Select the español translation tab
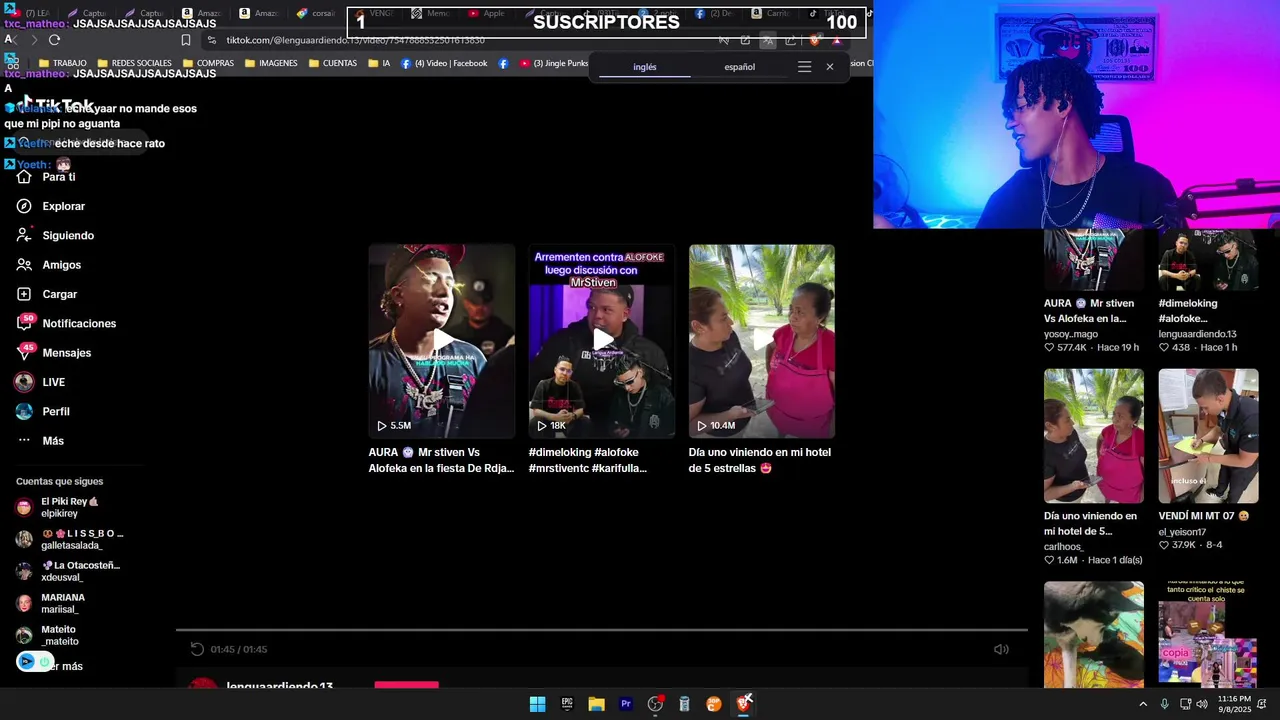Viewport: 1280px width, 720px height. [740, 67]
